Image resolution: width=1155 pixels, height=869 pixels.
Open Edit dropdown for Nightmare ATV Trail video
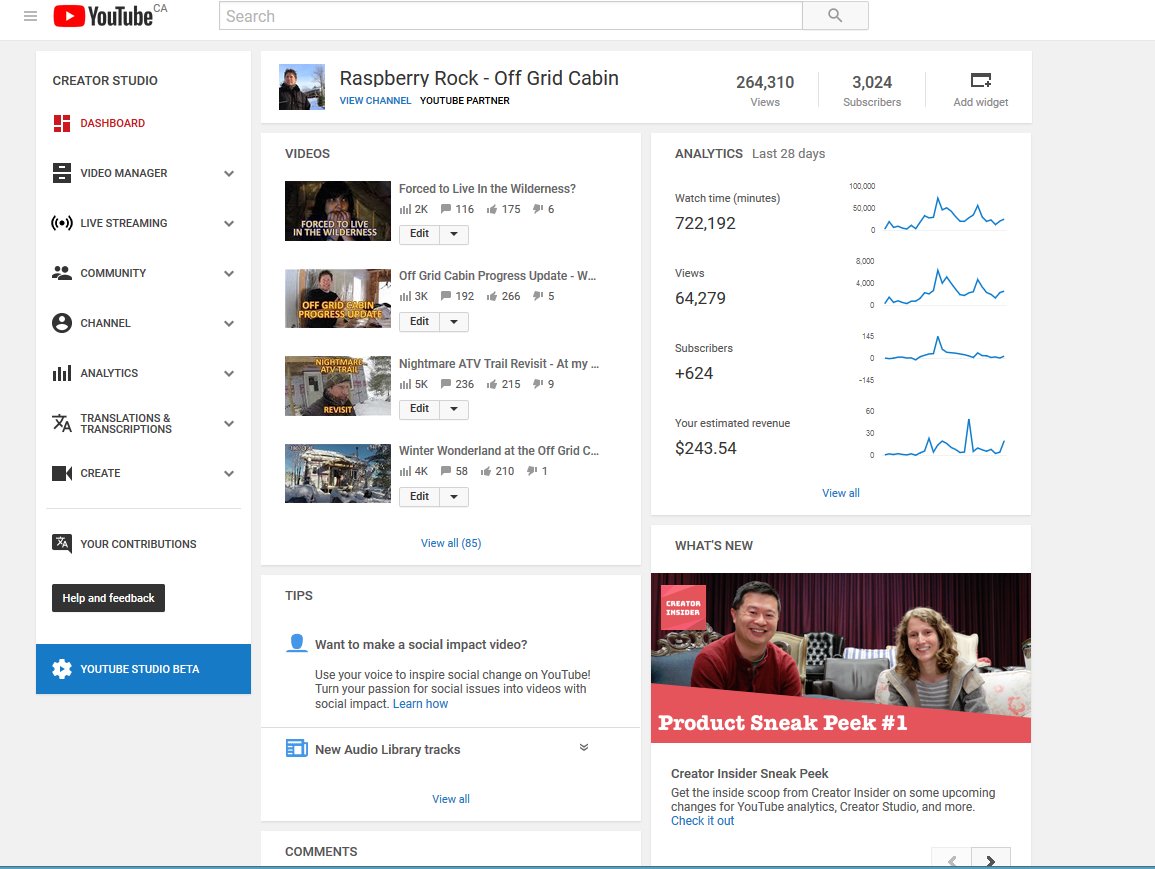point(454,409)
